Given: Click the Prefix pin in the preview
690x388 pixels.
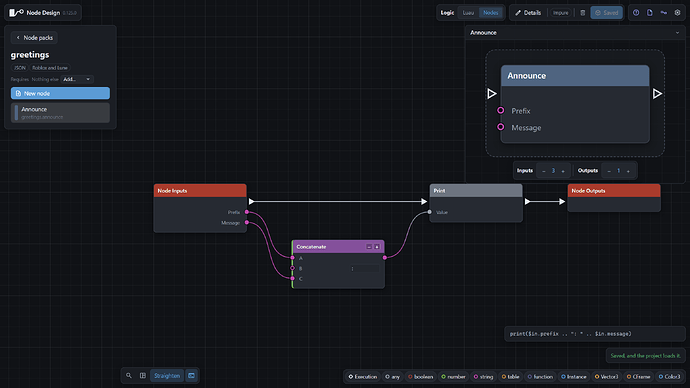Looking at the screenshot, I should coord(500,110).
